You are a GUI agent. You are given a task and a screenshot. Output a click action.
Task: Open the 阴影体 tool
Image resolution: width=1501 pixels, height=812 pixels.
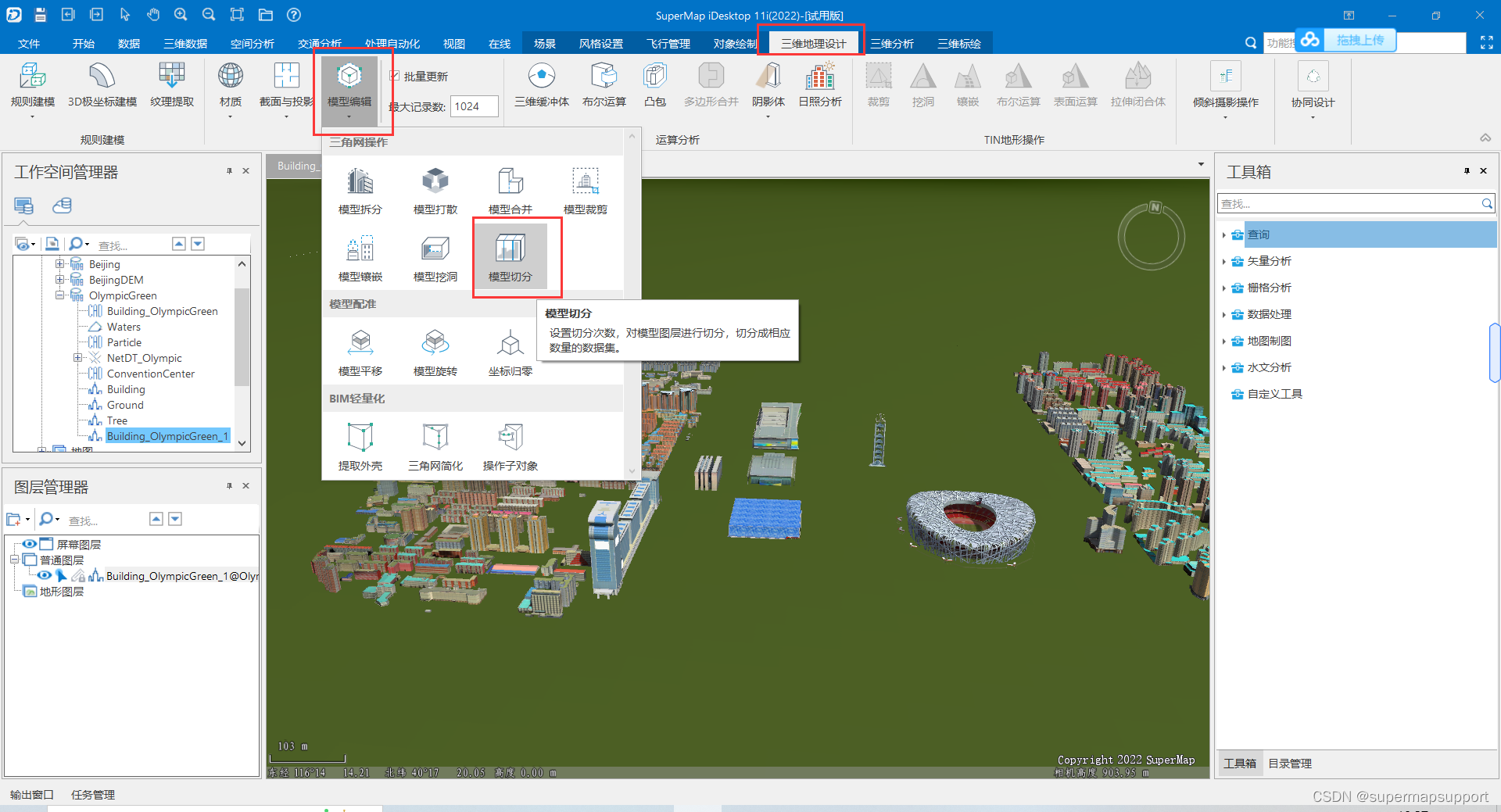[x=768, y=90]
